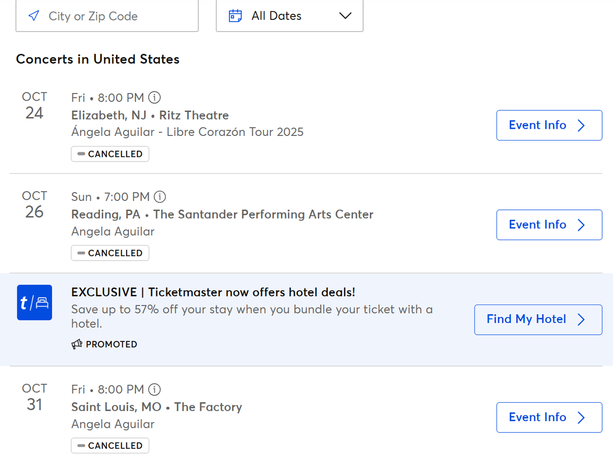Click the Exclusive hotel deals headline
613x464 pixels.
point(213,293)
